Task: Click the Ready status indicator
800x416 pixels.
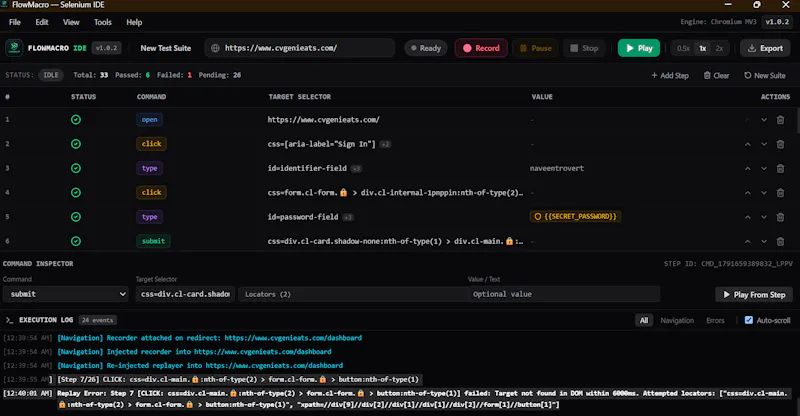Action: pos(426,48)
